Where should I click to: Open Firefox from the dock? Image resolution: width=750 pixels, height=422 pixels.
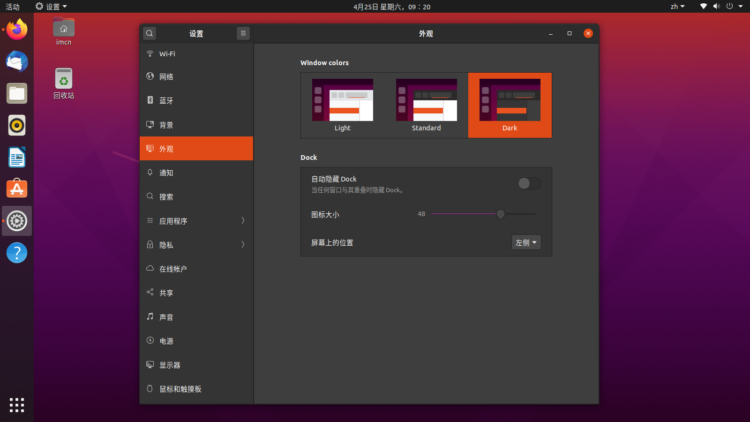point(17,30)
